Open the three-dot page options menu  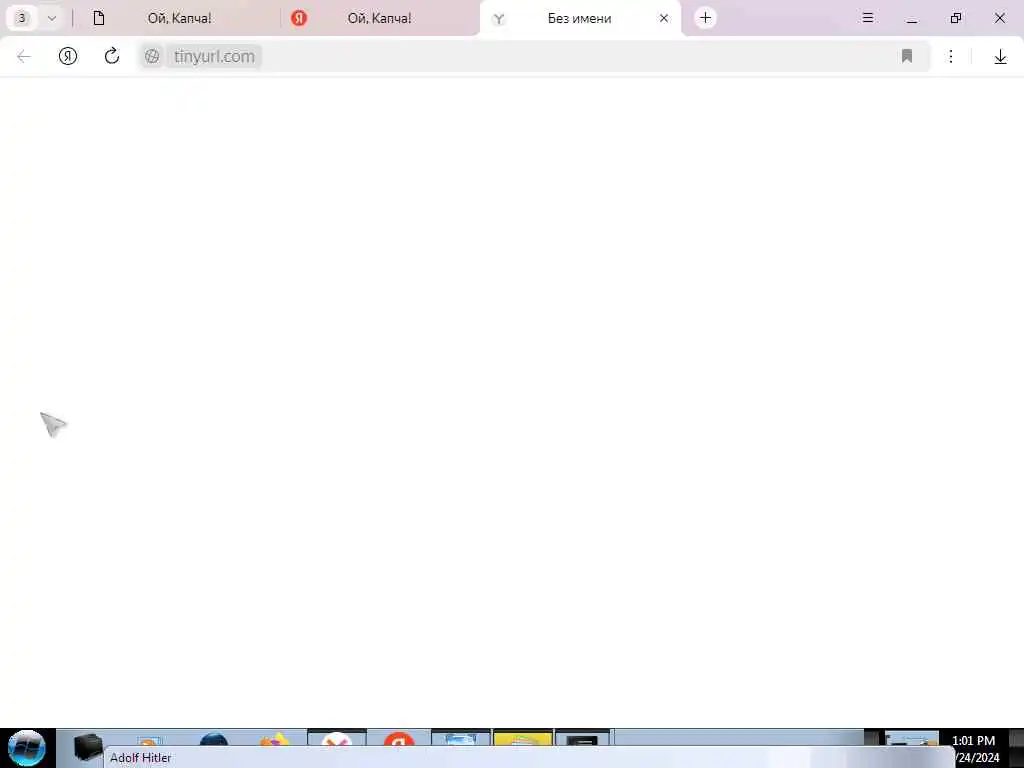point(951,57)
